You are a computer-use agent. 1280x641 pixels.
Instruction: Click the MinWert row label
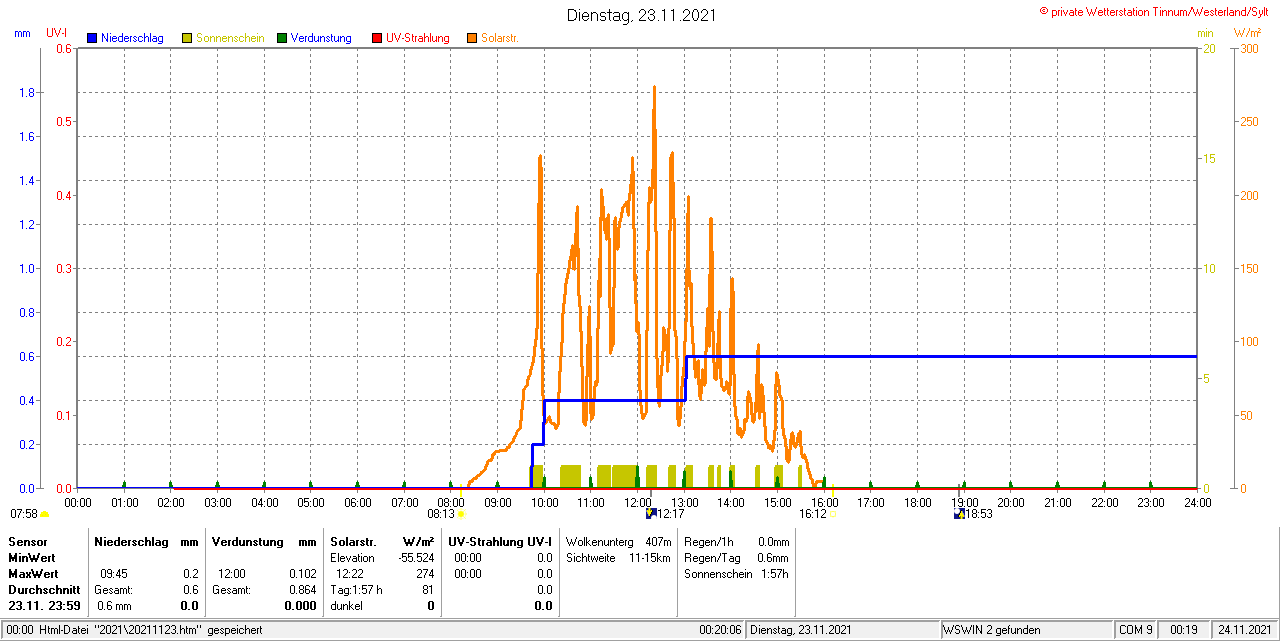(x=31, y=558)
